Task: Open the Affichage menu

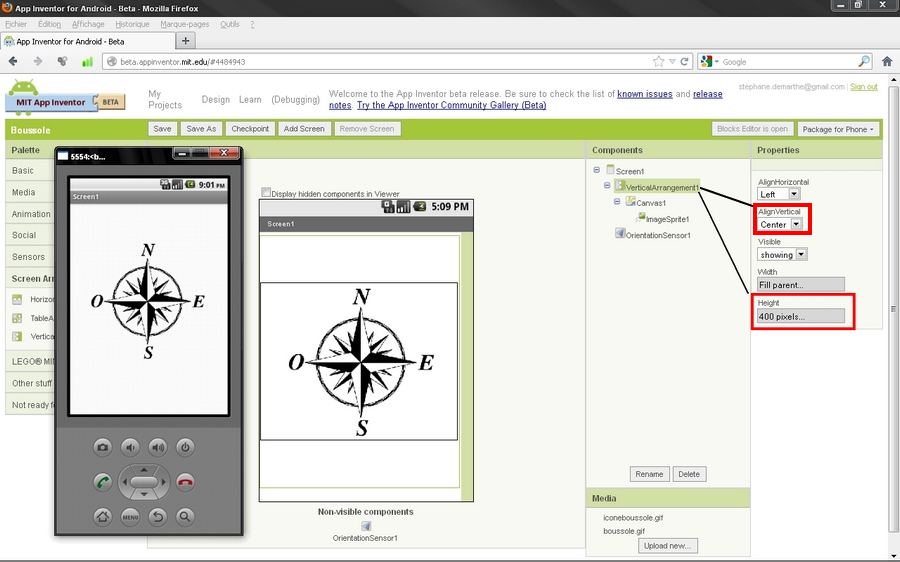Action: pyautogui.click(x=88, y=24)
